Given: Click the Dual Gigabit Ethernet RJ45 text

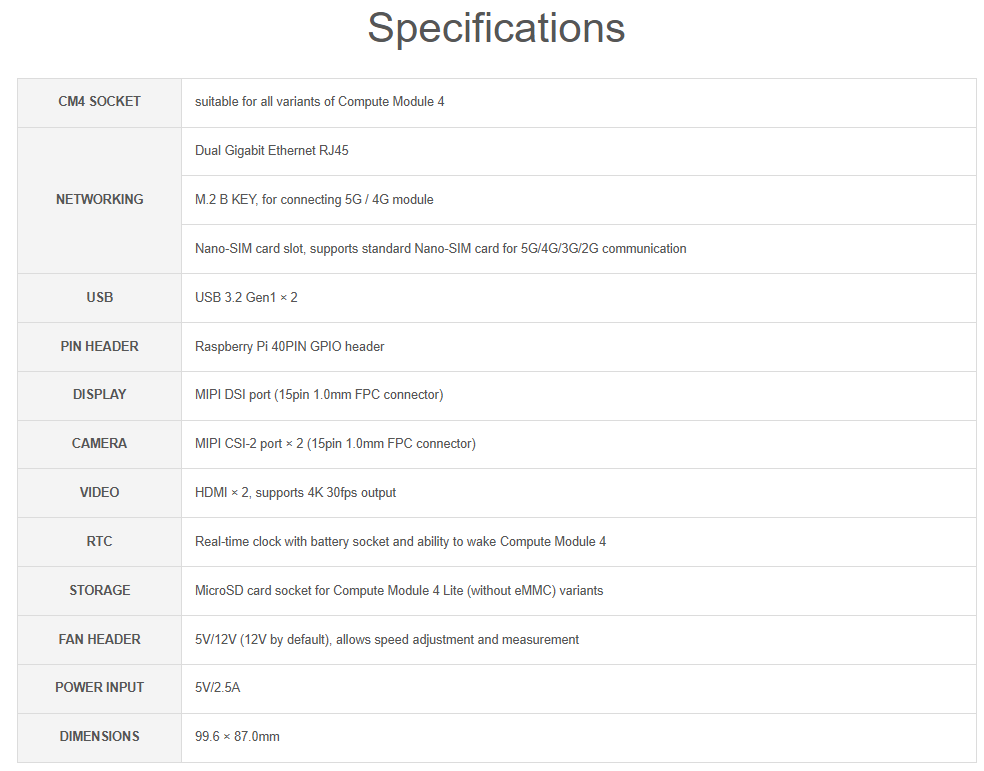Looking at the screenshot, I should click(271, 151).
